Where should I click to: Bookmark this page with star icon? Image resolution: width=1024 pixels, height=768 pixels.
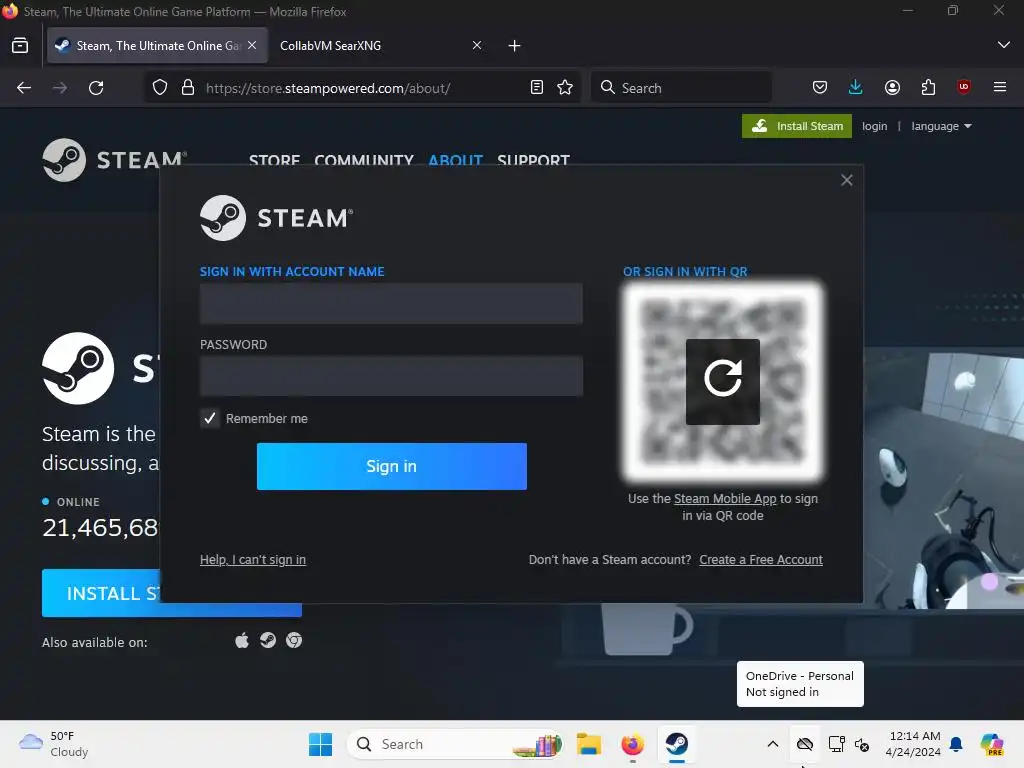click(566, 88)
